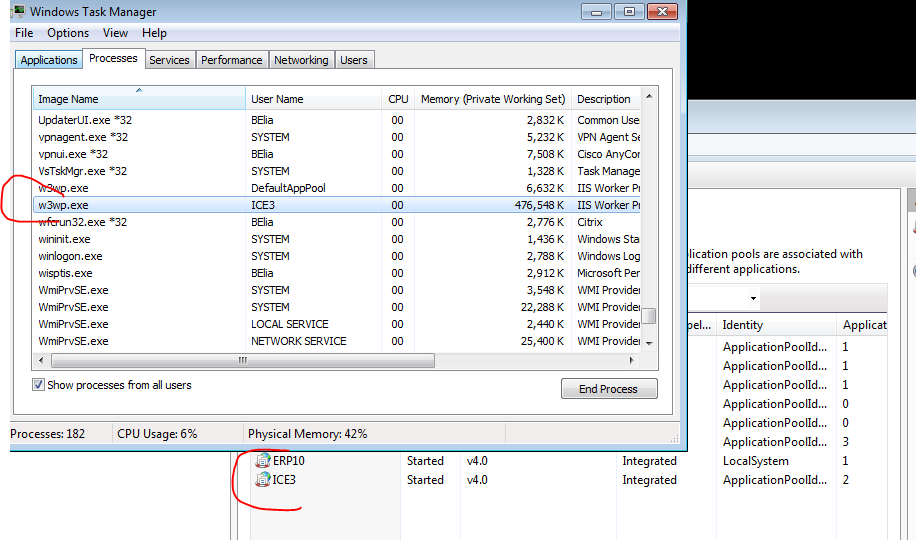
Task: Toggle Show processes from all users checkbox
Action: [x=38, y=385]
